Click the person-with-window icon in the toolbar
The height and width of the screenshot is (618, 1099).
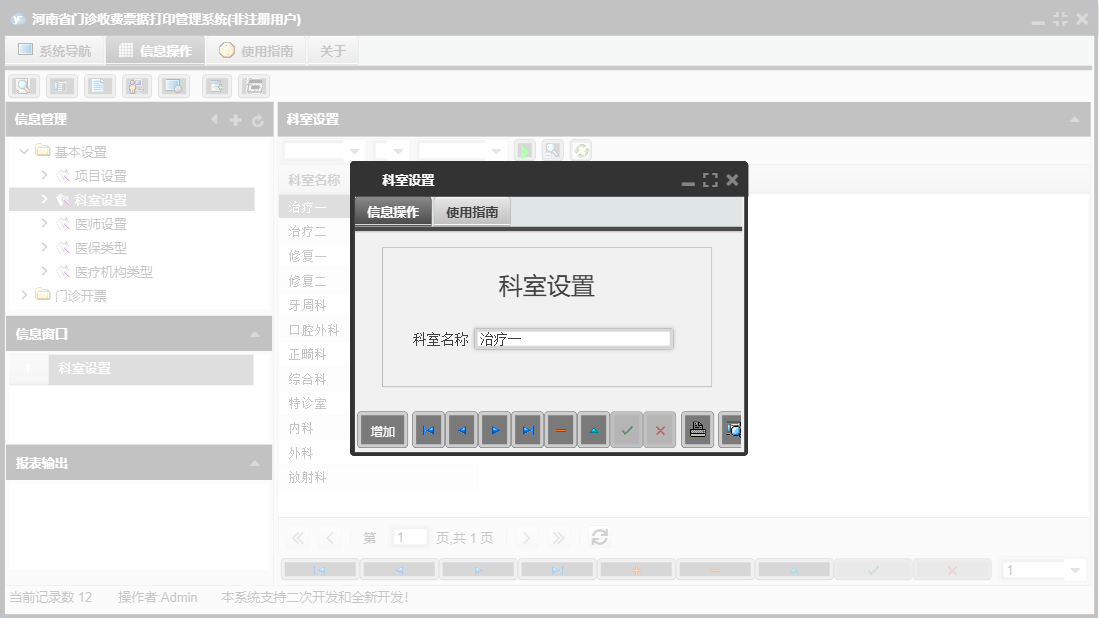(136, 86)
